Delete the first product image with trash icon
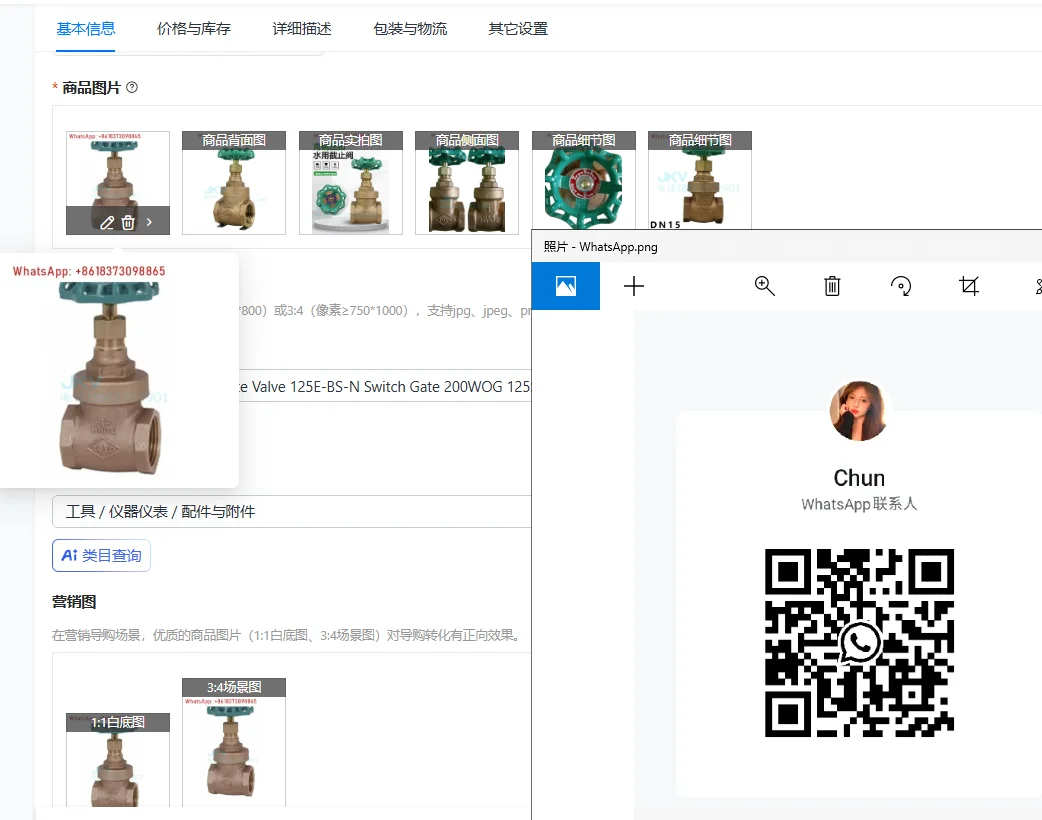 [x=128, y=223]
